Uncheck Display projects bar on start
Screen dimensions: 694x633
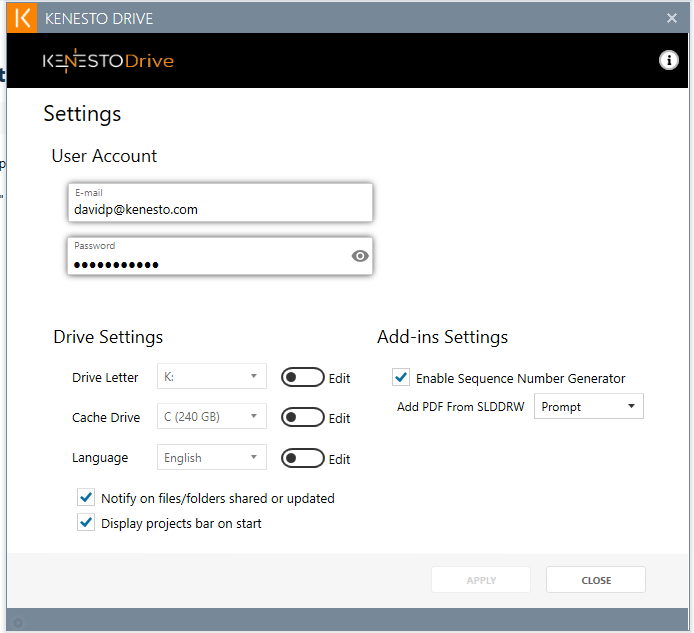[86, 523]
